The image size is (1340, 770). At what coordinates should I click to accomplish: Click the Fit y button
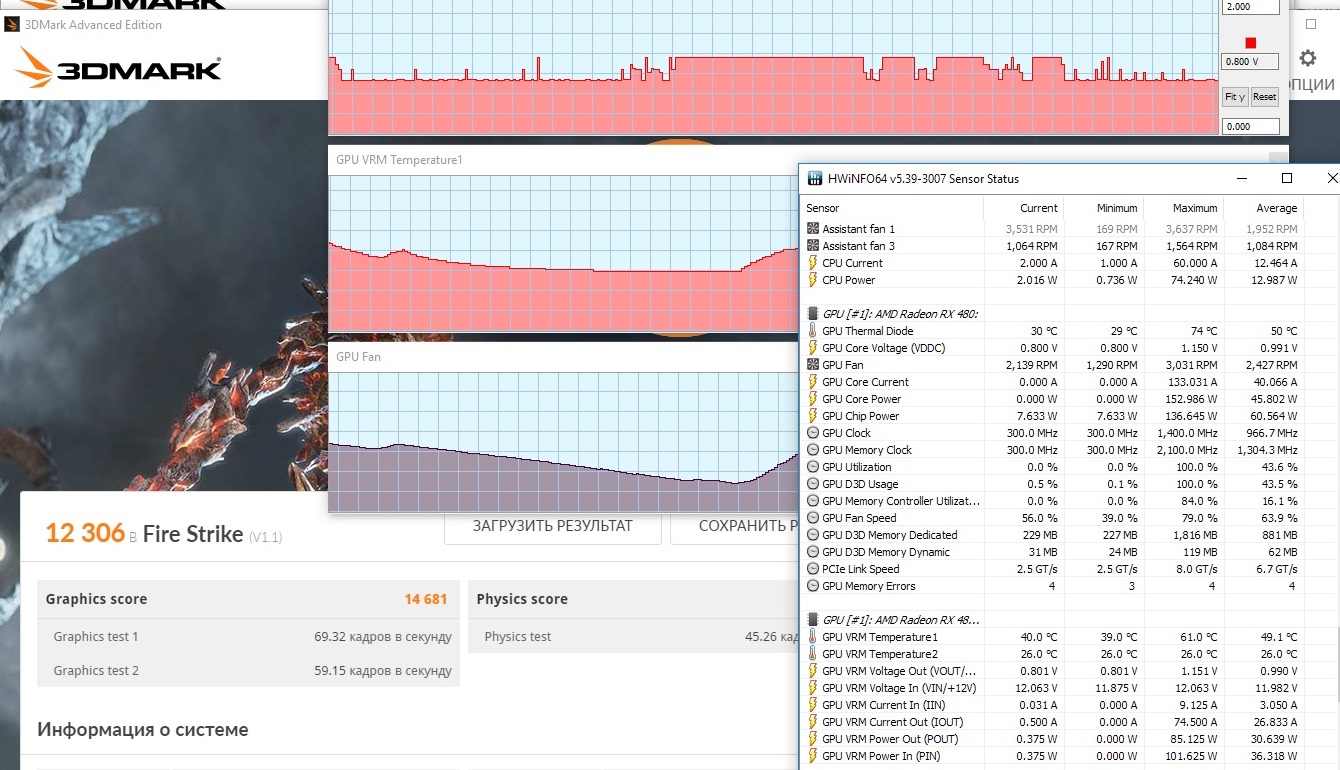tap(1235, 97)
